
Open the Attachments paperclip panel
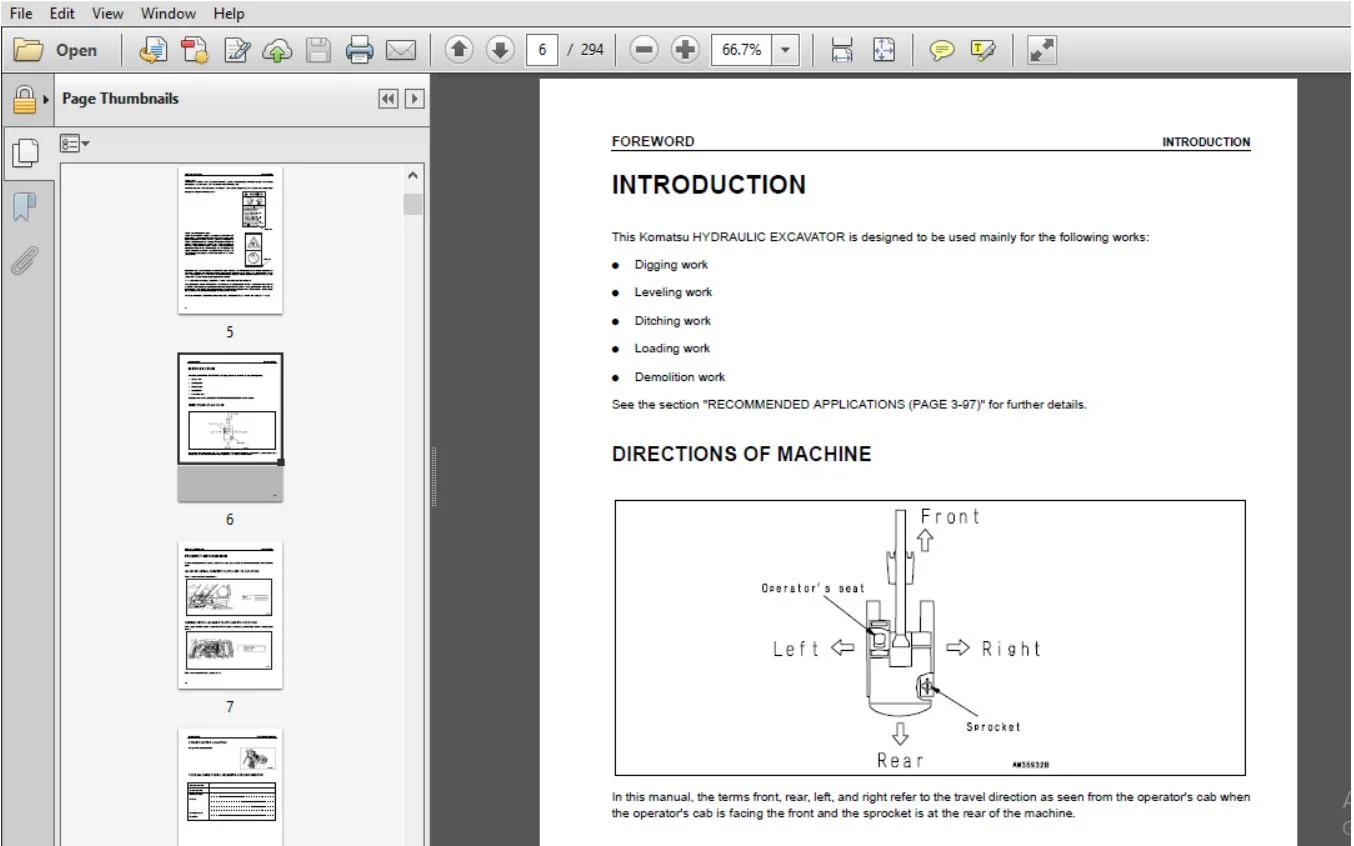point(24,259)
